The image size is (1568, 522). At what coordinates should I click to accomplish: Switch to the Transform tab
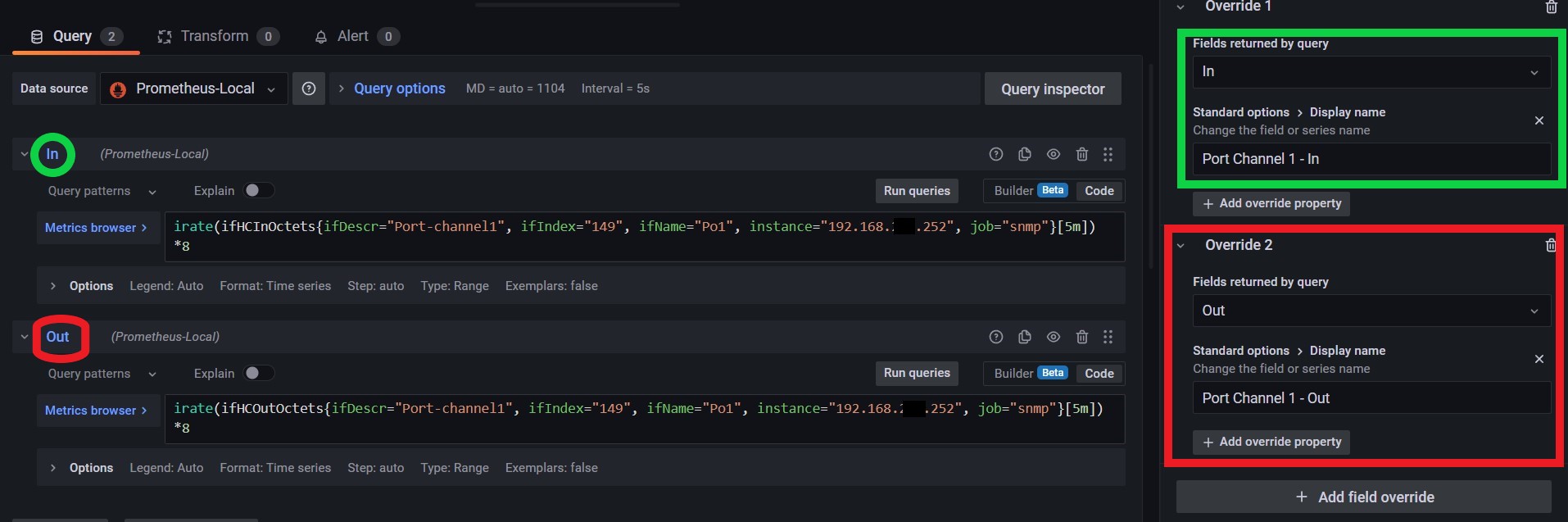pos(218,36)
